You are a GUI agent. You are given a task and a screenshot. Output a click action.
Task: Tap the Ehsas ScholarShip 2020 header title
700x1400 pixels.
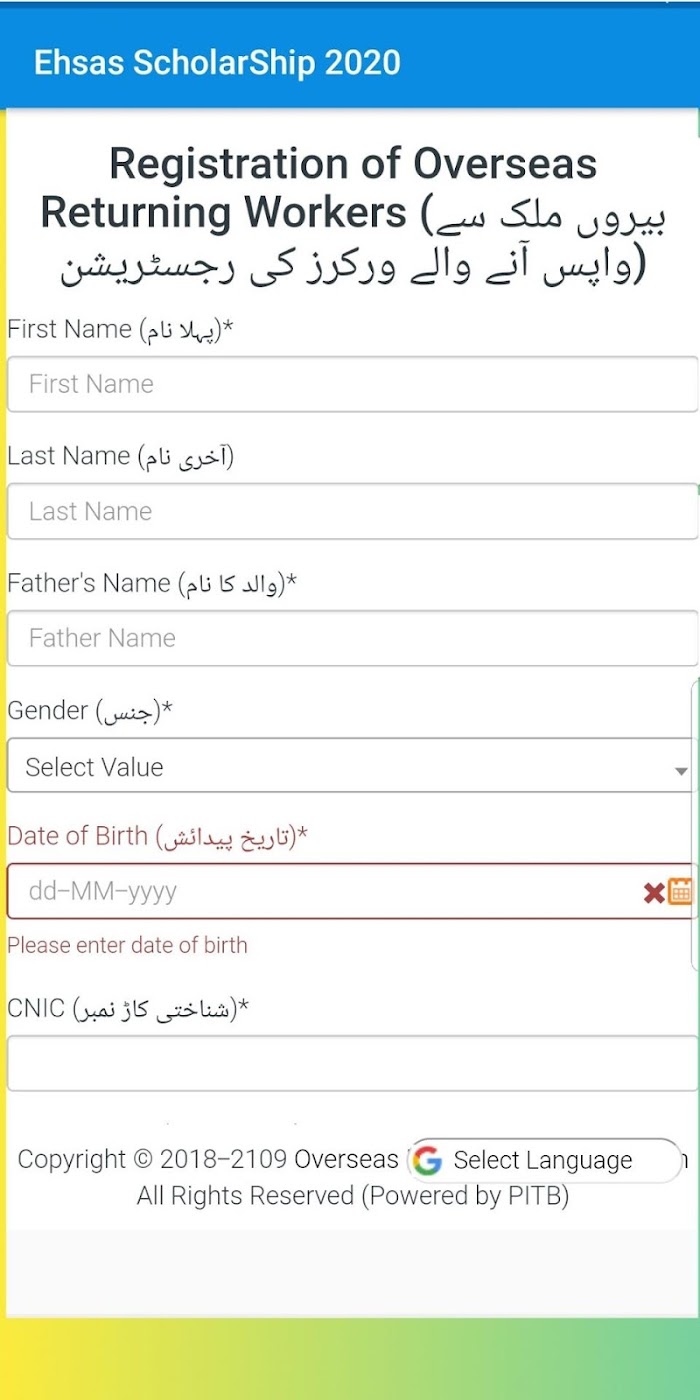coord(217,62)
